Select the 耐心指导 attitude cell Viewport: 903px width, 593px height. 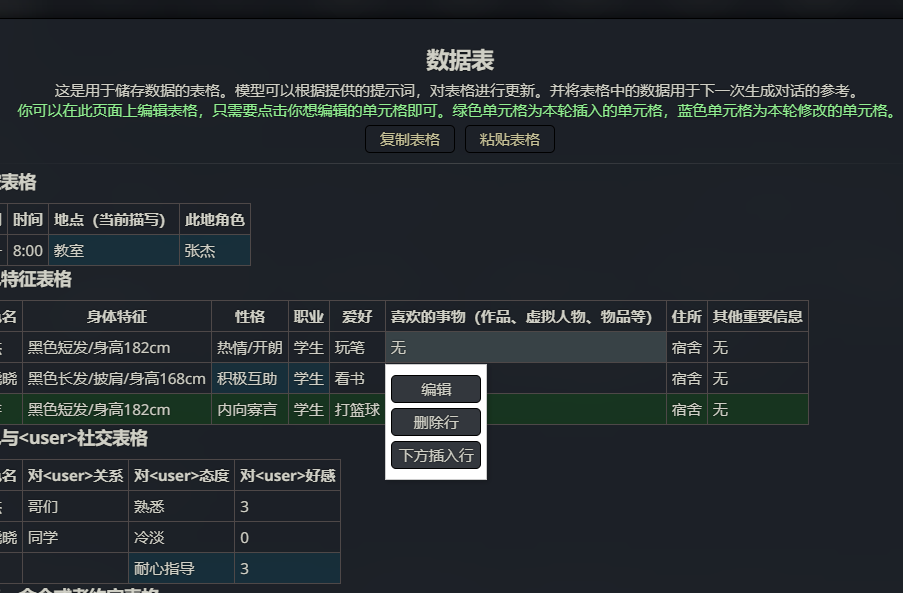tap(181, 569)
